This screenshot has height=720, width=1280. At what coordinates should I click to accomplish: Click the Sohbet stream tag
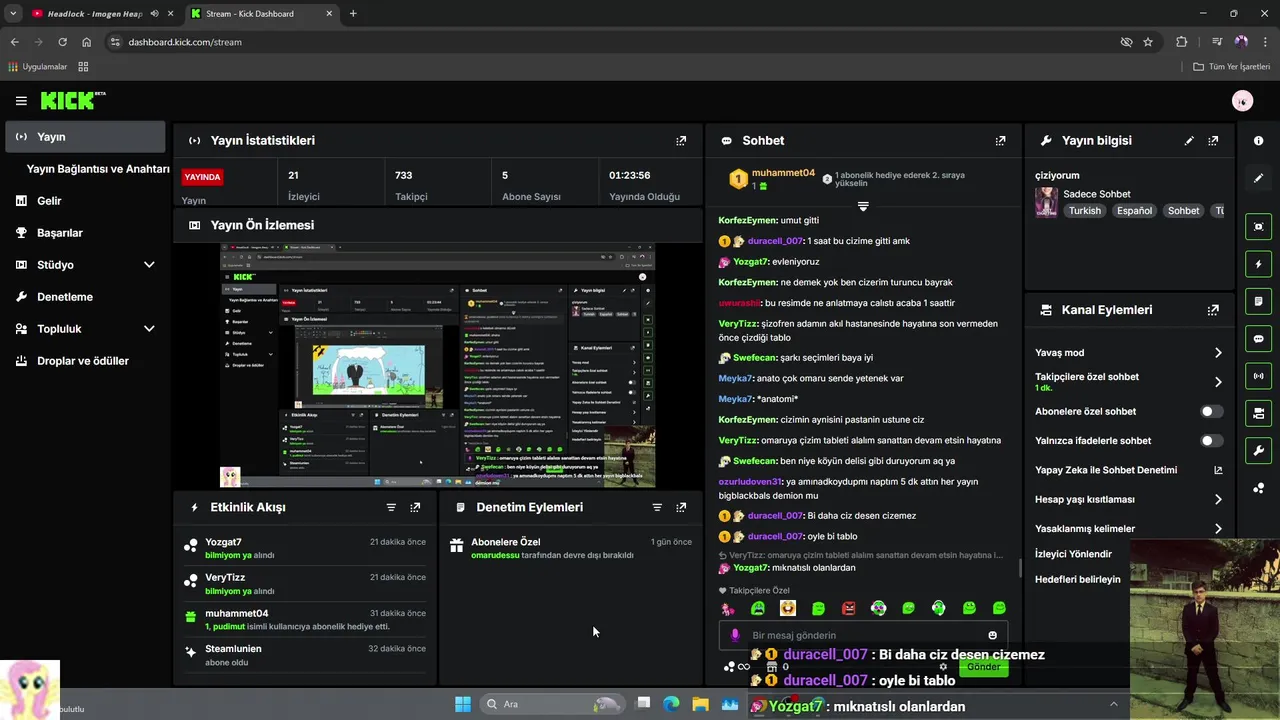[x=1184, y=211]
